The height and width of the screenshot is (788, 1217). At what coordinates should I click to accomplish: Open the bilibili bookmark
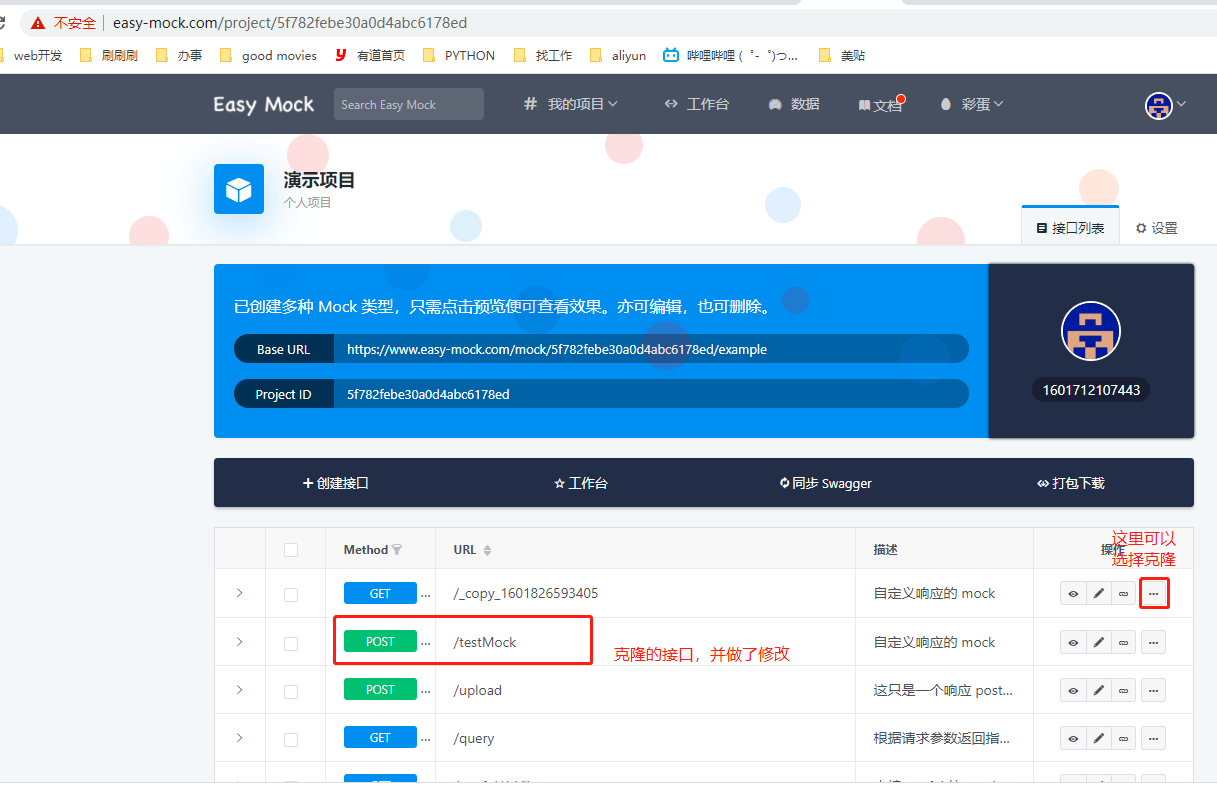(x=730, y=56)
